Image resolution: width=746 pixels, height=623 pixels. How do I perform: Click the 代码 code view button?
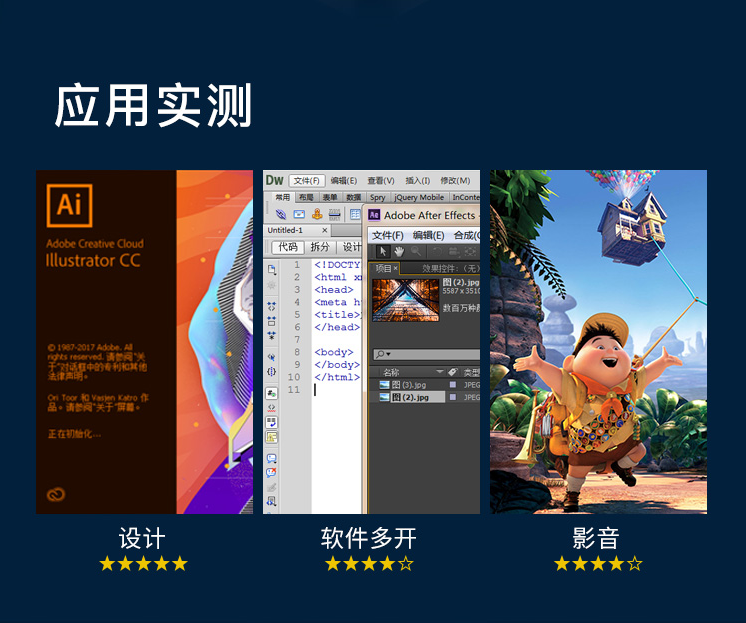[288, 247]
